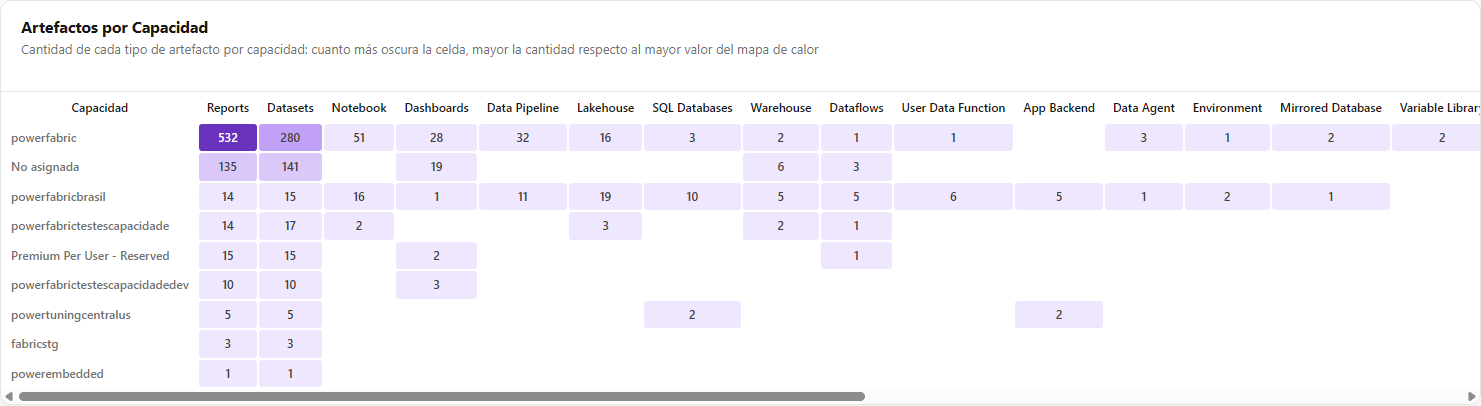Click the 3 Reports cell for fabricstg

tap(228, 344)
